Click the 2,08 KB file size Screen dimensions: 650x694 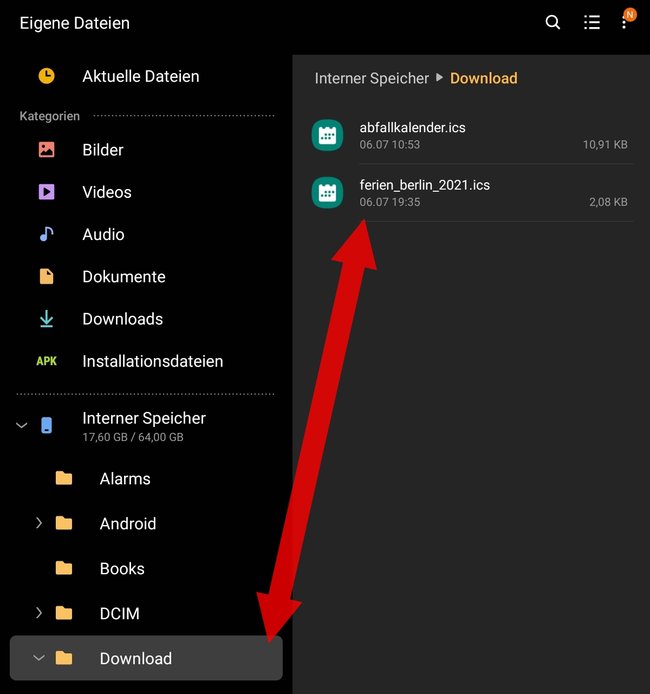(x=608, y=202)
